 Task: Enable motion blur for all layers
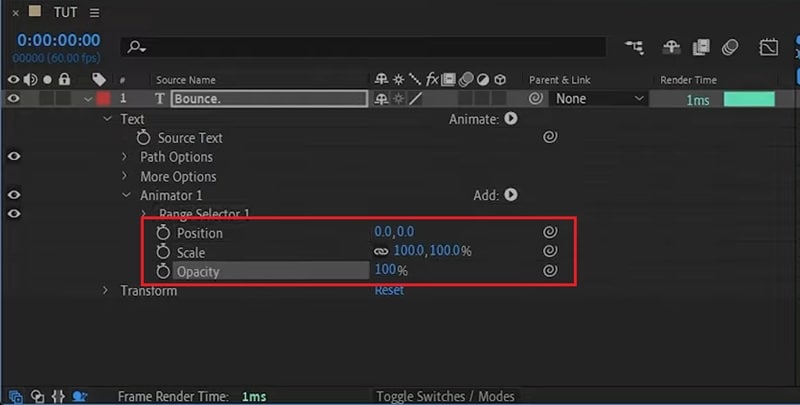tap(730, 47)
